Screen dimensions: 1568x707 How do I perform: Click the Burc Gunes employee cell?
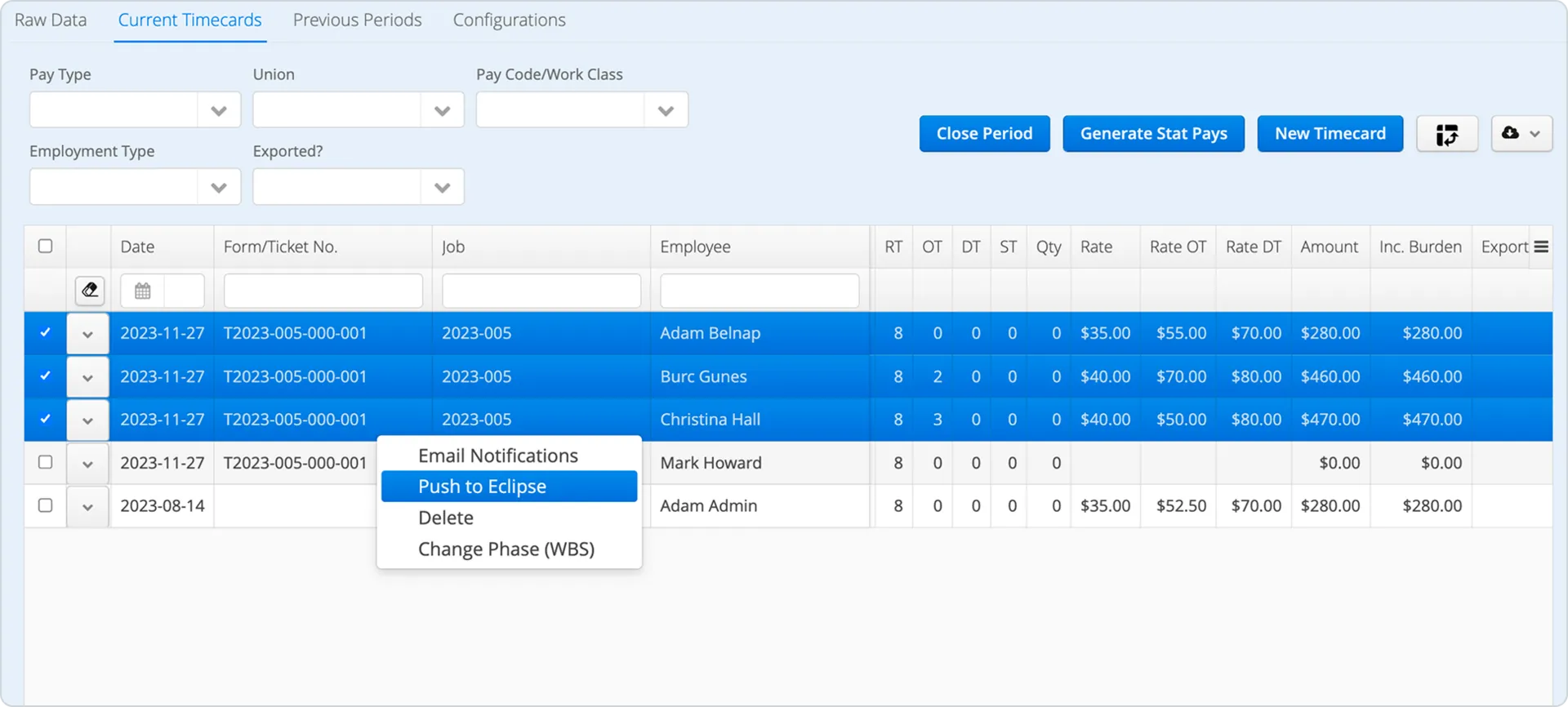coord(759,376)
